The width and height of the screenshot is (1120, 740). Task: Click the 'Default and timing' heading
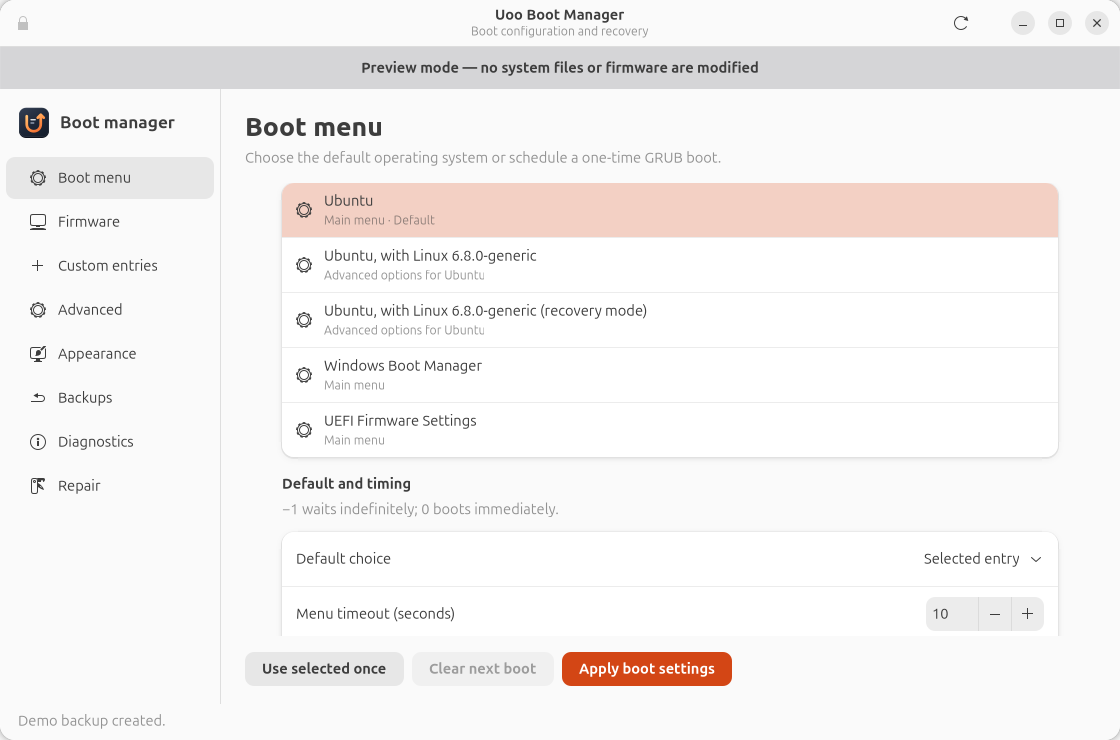click(346, 484)
